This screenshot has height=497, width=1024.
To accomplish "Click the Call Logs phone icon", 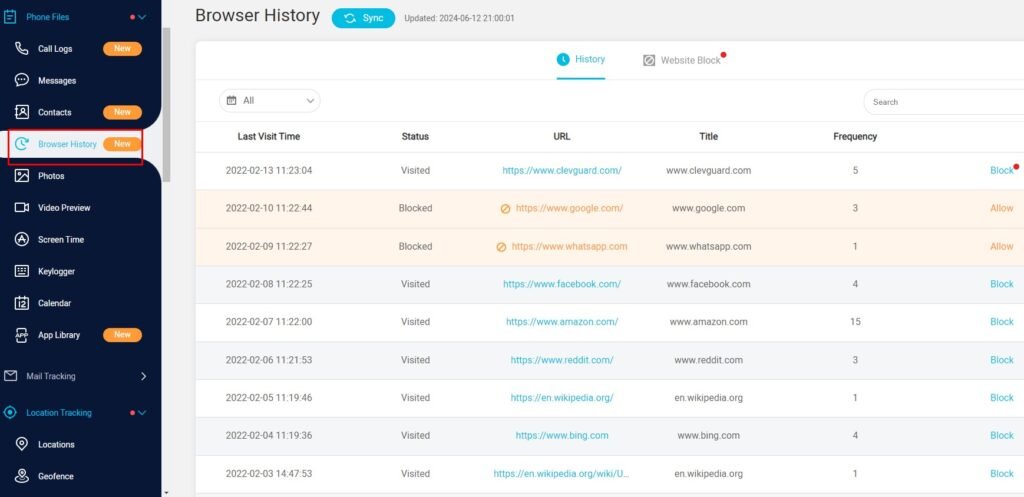I will coord(22,48).
